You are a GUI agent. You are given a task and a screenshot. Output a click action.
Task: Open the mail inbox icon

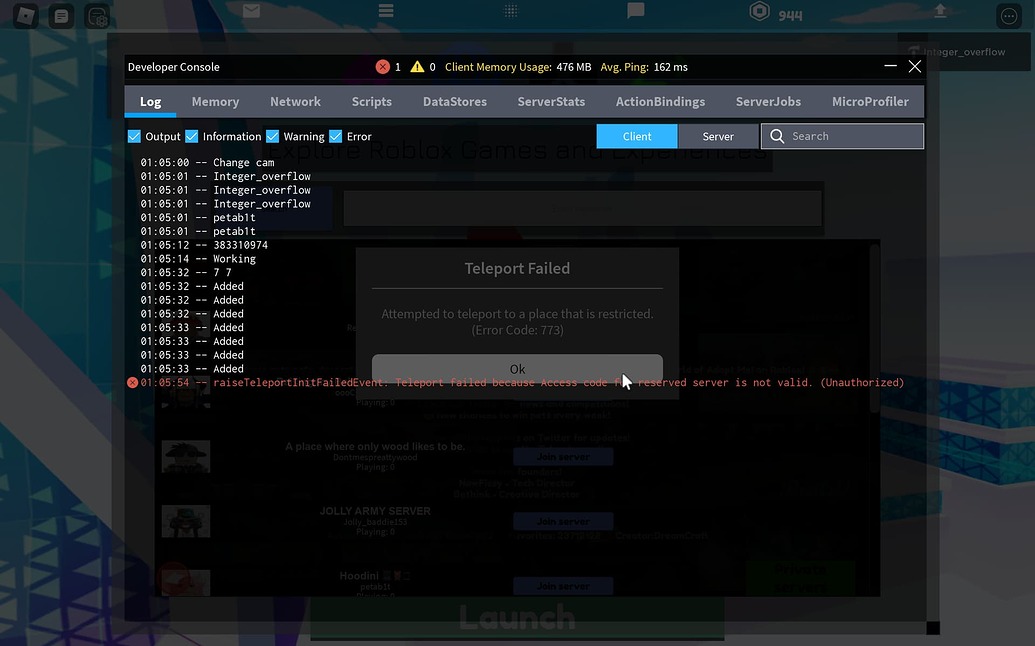[x=250, y=11]
